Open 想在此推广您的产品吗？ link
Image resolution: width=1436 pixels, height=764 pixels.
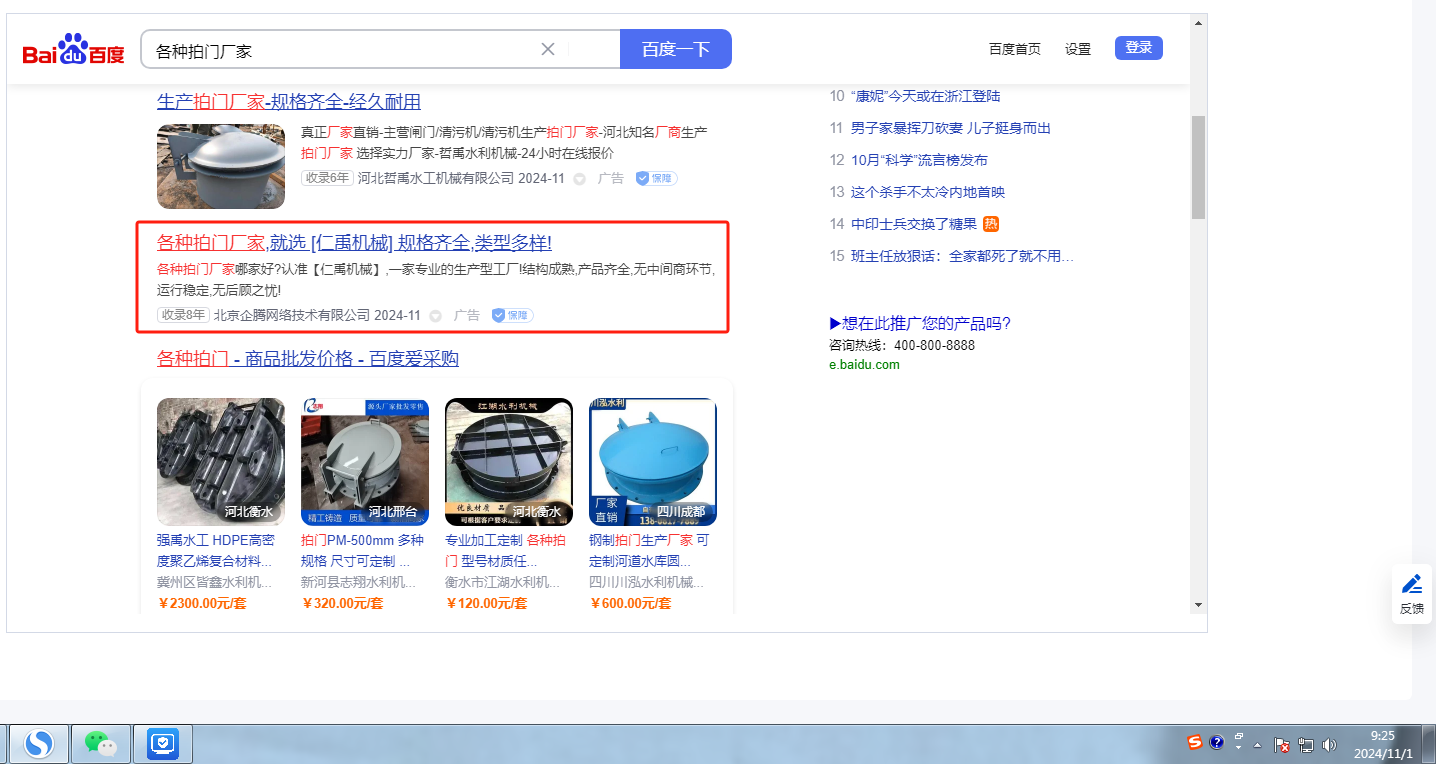[x=920, y=323]
